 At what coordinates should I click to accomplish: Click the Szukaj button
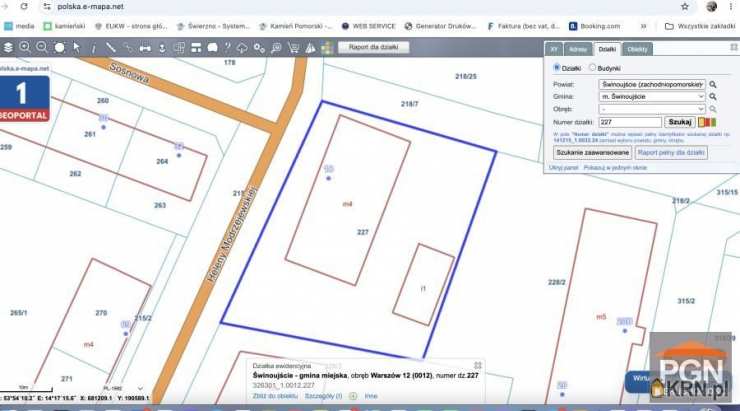(x=680, y=122)
